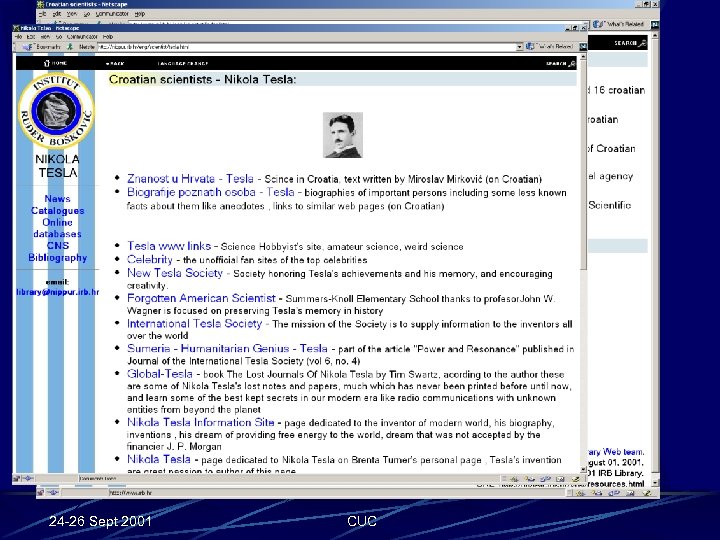Click the Netscape icon in the Nikola Tesla title bar
The image size is (720, 540).
pos(17,28)
